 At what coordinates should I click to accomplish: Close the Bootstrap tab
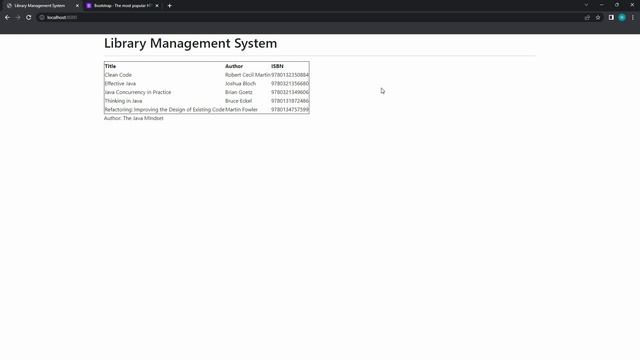point(157,6)
